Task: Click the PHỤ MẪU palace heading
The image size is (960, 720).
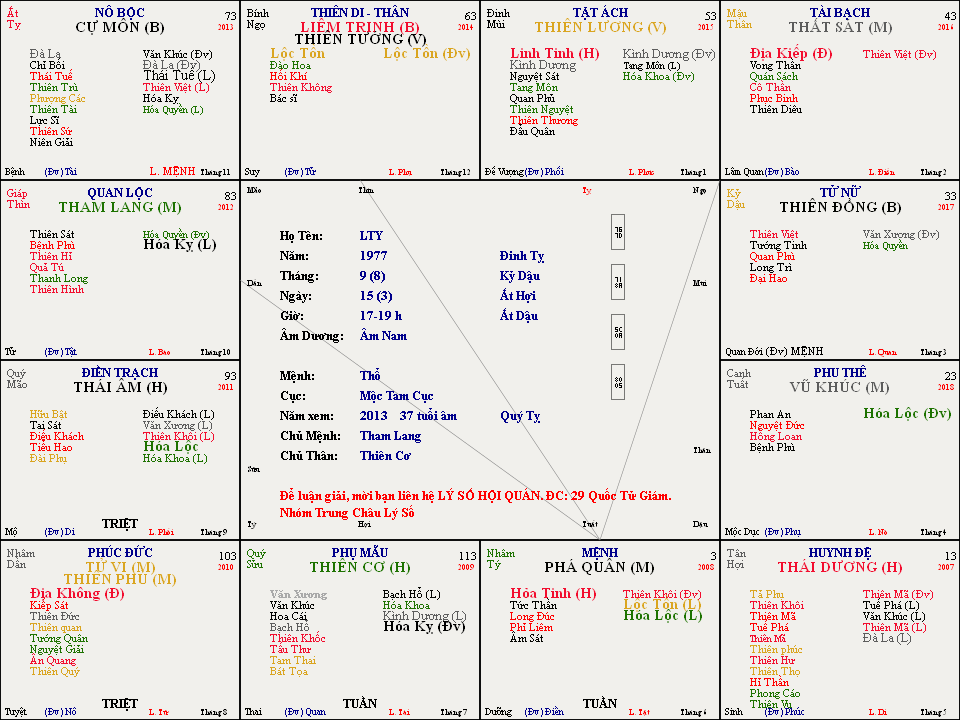Action: click(359, 552)
